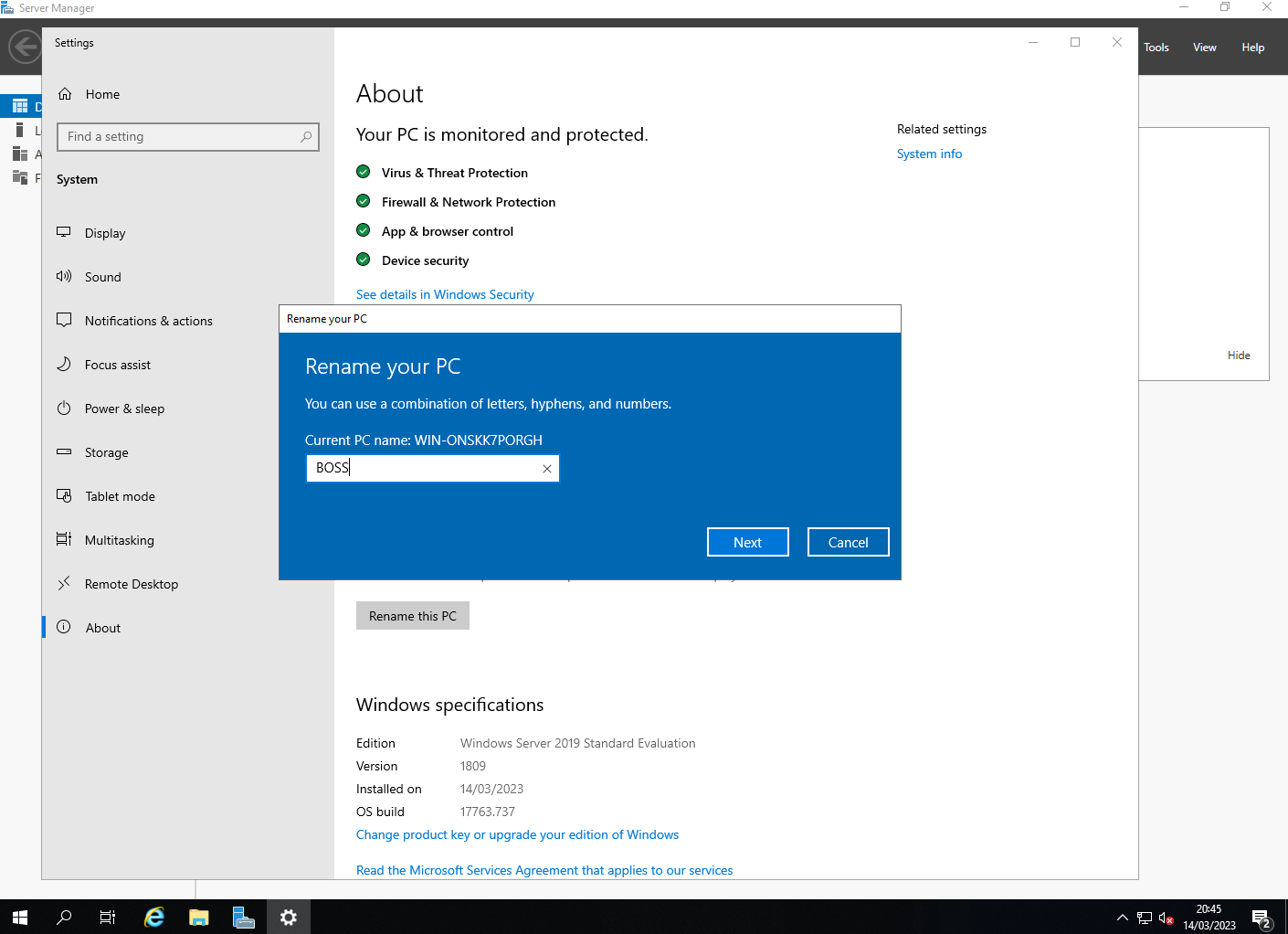This screenshot has width=1288, height=934.
Task: Clear the PC name text field
Action: 547,469
